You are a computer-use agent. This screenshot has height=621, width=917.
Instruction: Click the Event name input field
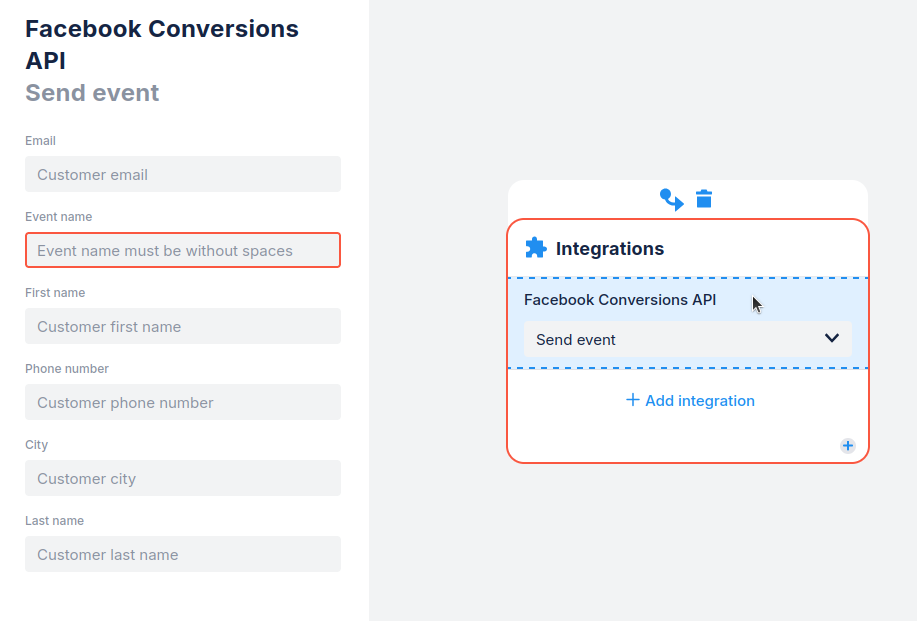pyautogui.click(x=183, y=250)
